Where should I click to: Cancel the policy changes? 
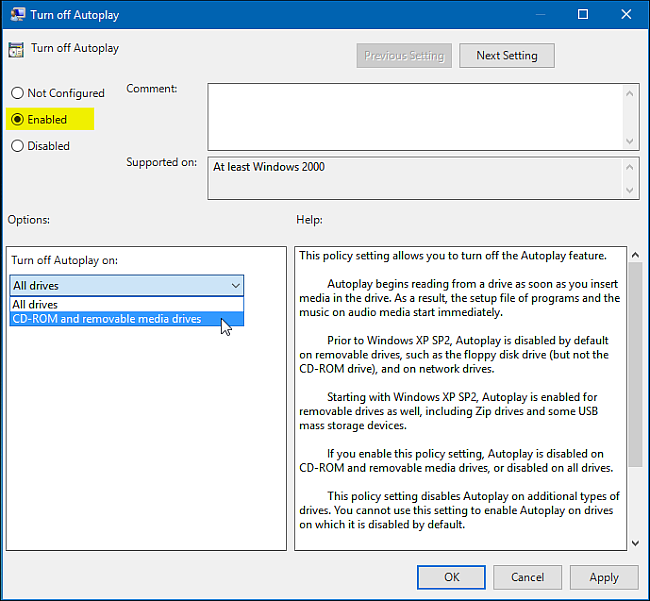(x=527, y=577)
